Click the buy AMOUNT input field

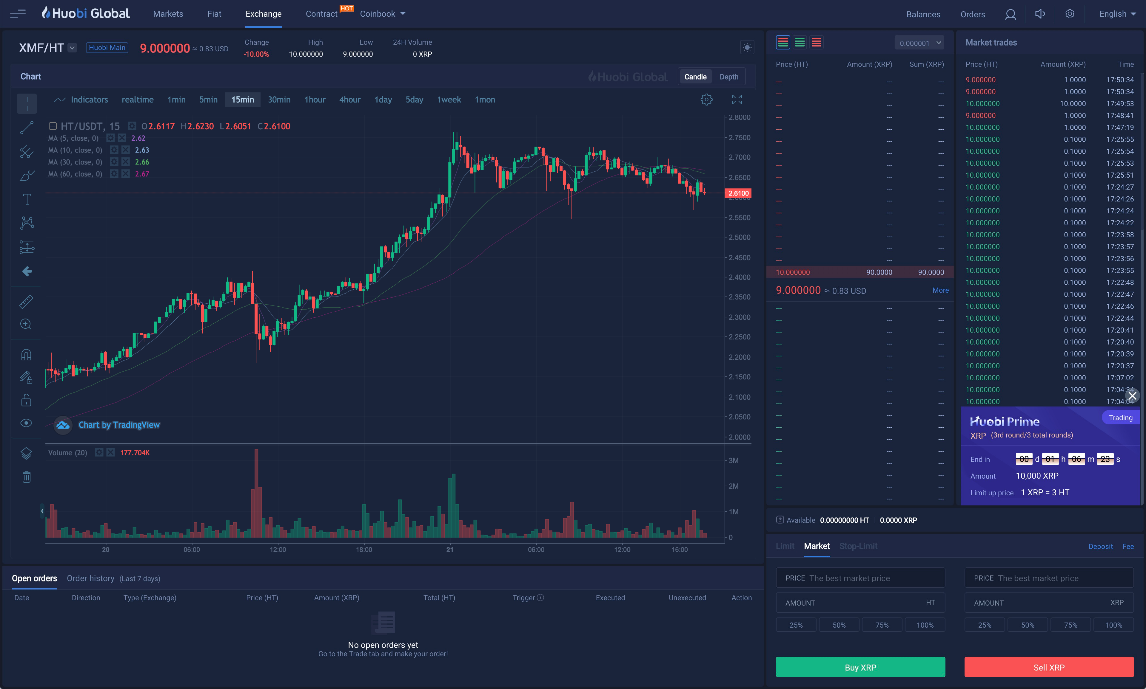coord(860,603)
